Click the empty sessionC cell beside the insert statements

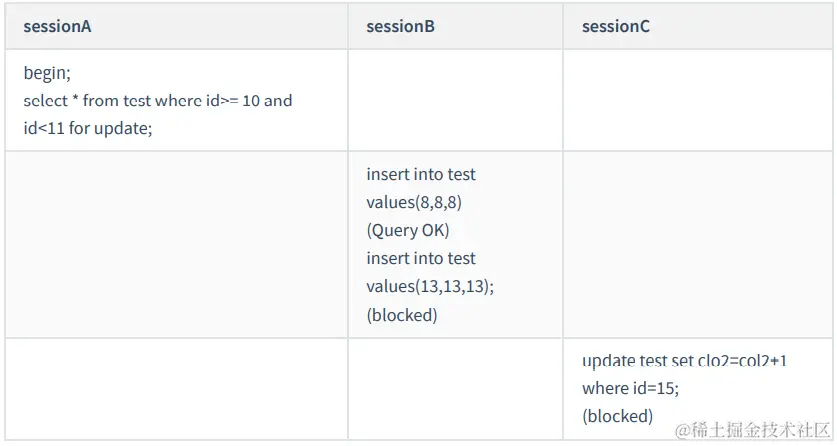[699, 244]
